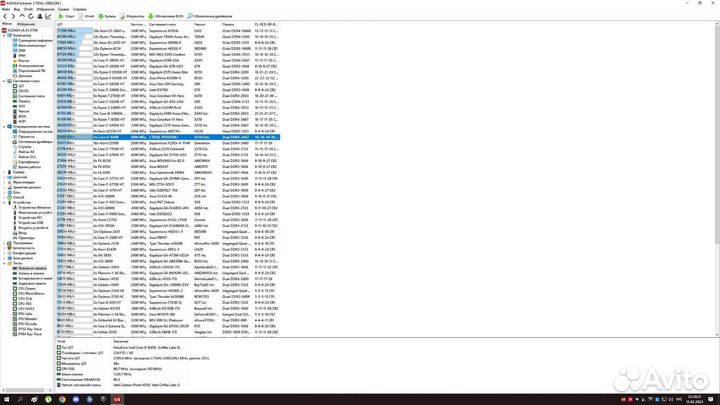Expand the Дисплей tree node
Screen dimensions: 720x405
(7, 176)
